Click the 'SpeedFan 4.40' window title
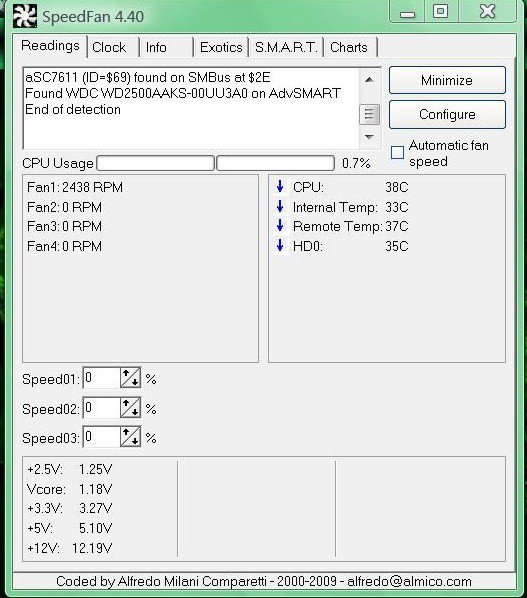 pyautogui.click(x=93, y=16)
